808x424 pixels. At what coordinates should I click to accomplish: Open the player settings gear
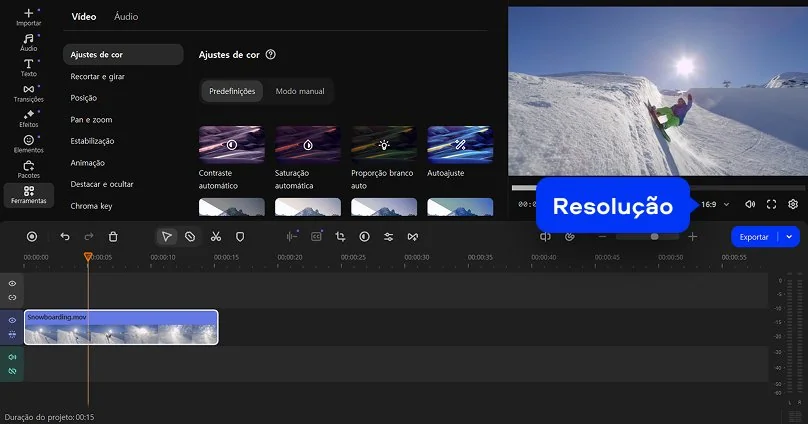point(793,204)
